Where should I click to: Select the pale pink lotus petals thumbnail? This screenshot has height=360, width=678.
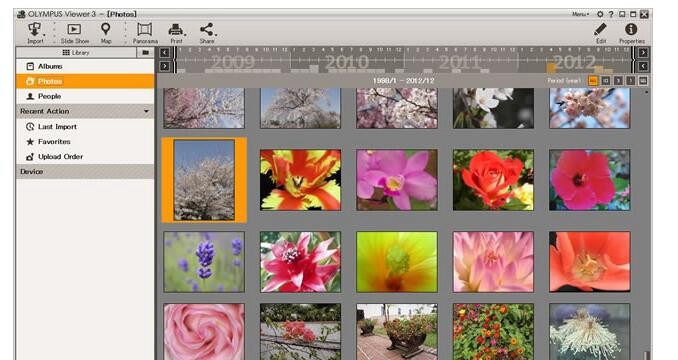tap(493, 261)
